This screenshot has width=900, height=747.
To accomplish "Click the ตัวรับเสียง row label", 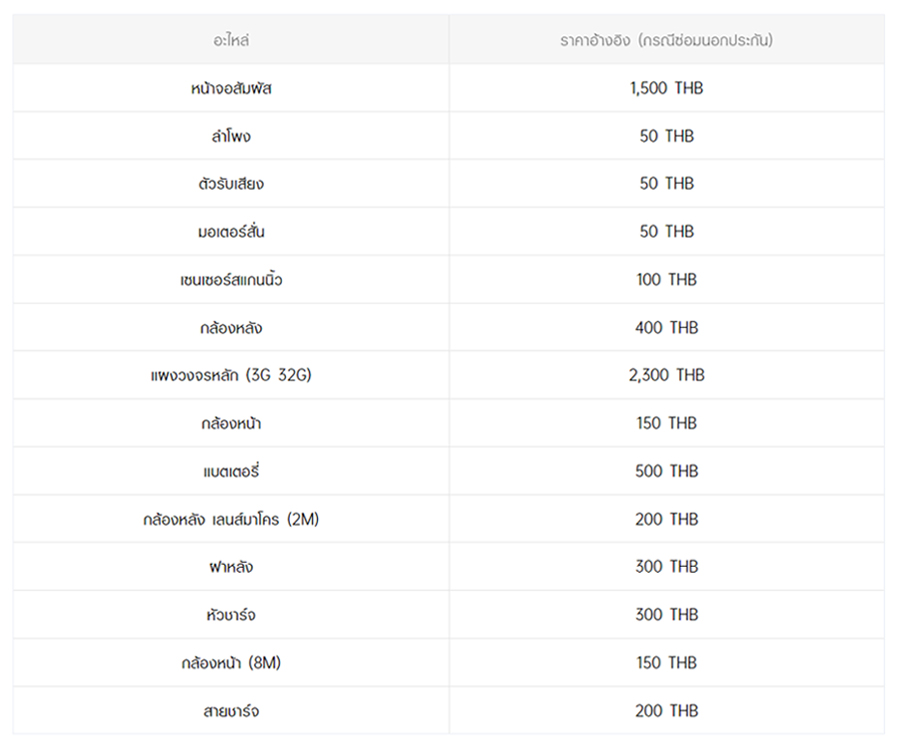I will point(231,184).
